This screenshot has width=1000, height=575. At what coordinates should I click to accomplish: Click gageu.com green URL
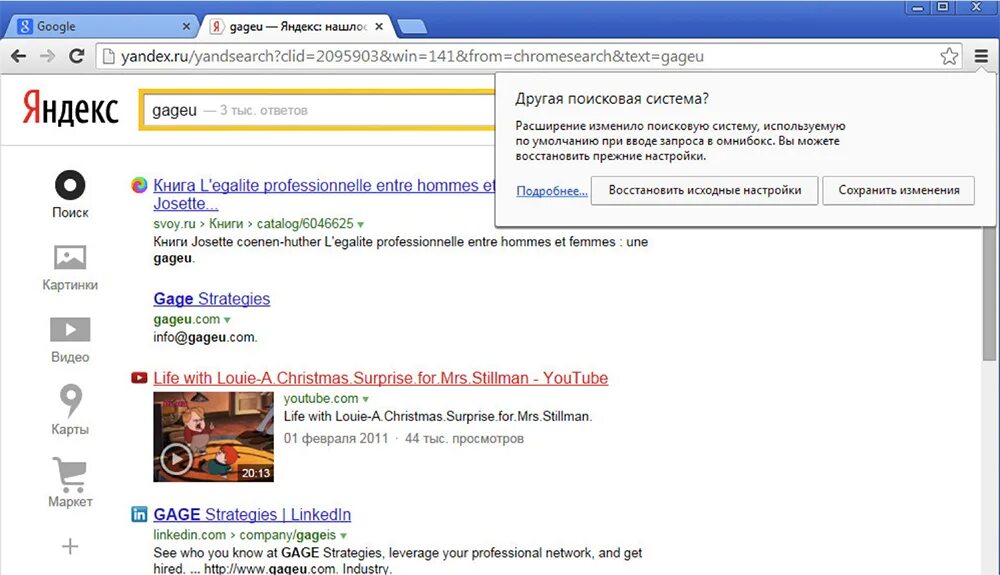point(186,319)
